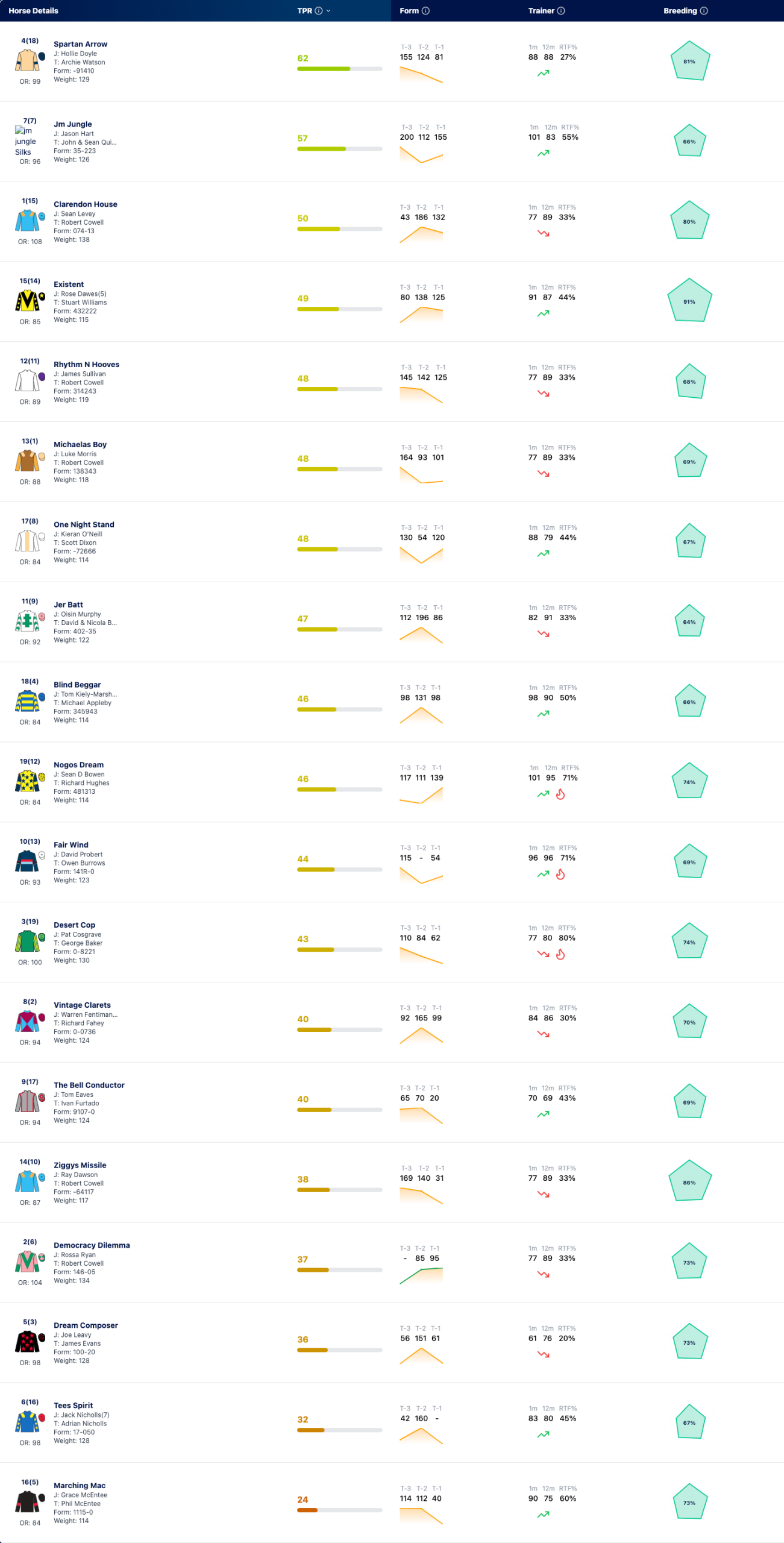Click the TPR info icon in header

(x=319, y=11)
